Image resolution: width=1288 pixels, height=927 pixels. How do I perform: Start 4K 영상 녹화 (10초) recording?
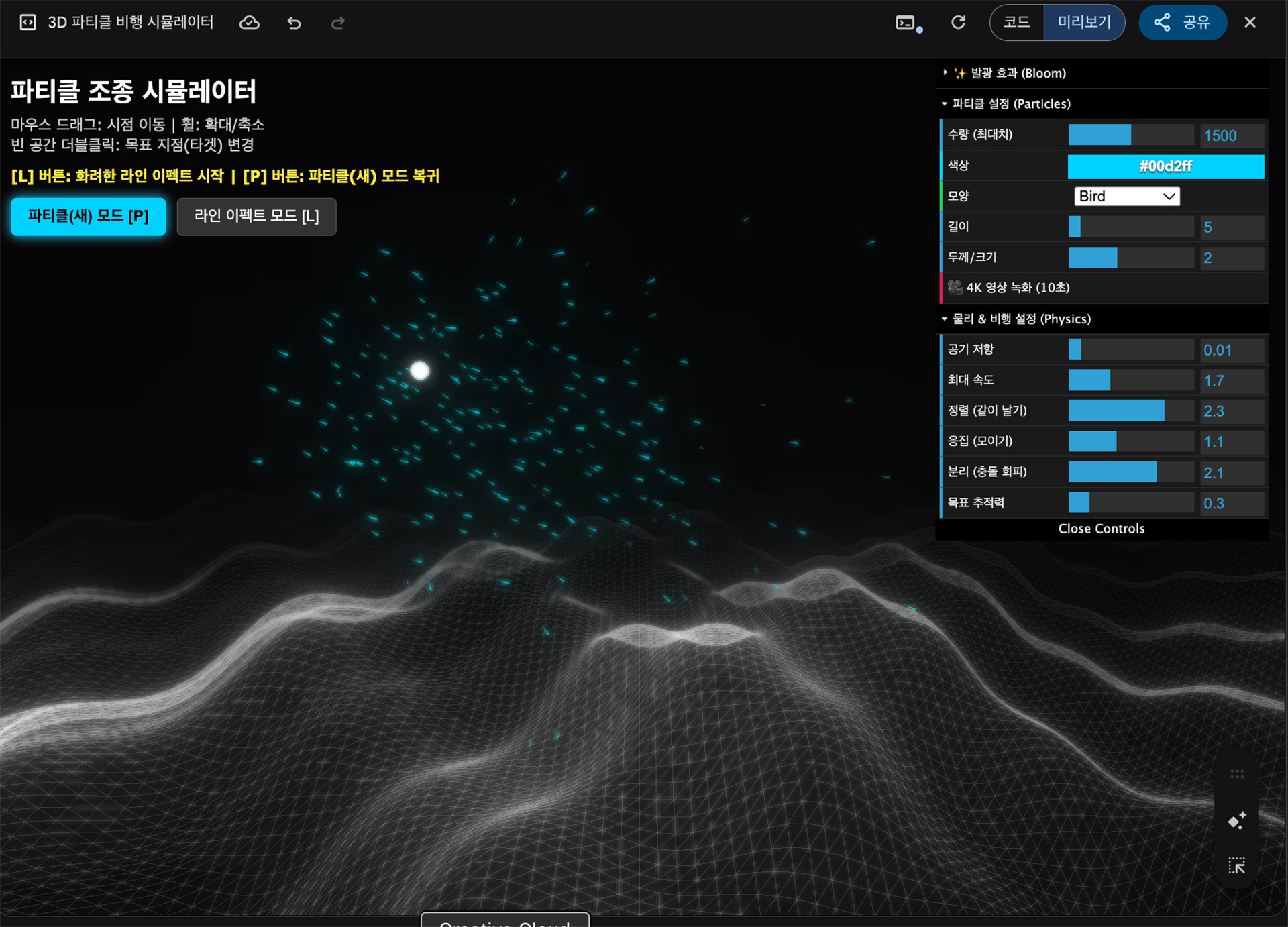tap(1018, 288)
